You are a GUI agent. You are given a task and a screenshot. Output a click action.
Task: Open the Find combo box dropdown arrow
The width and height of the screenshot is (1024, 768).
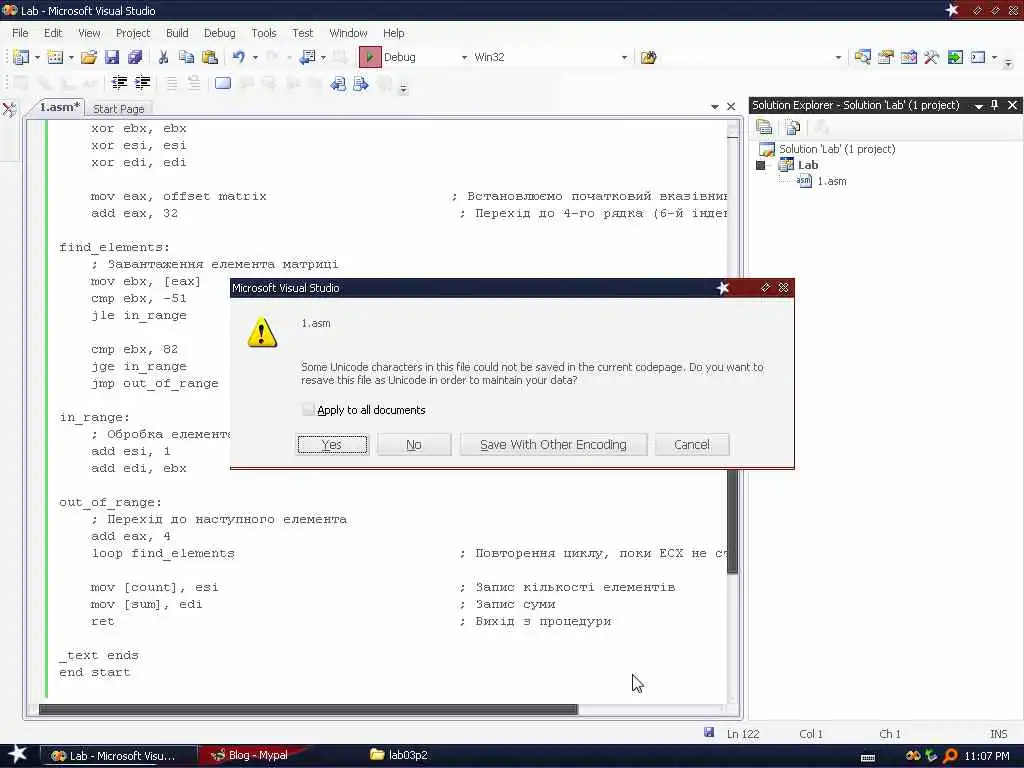click(839, 57)
